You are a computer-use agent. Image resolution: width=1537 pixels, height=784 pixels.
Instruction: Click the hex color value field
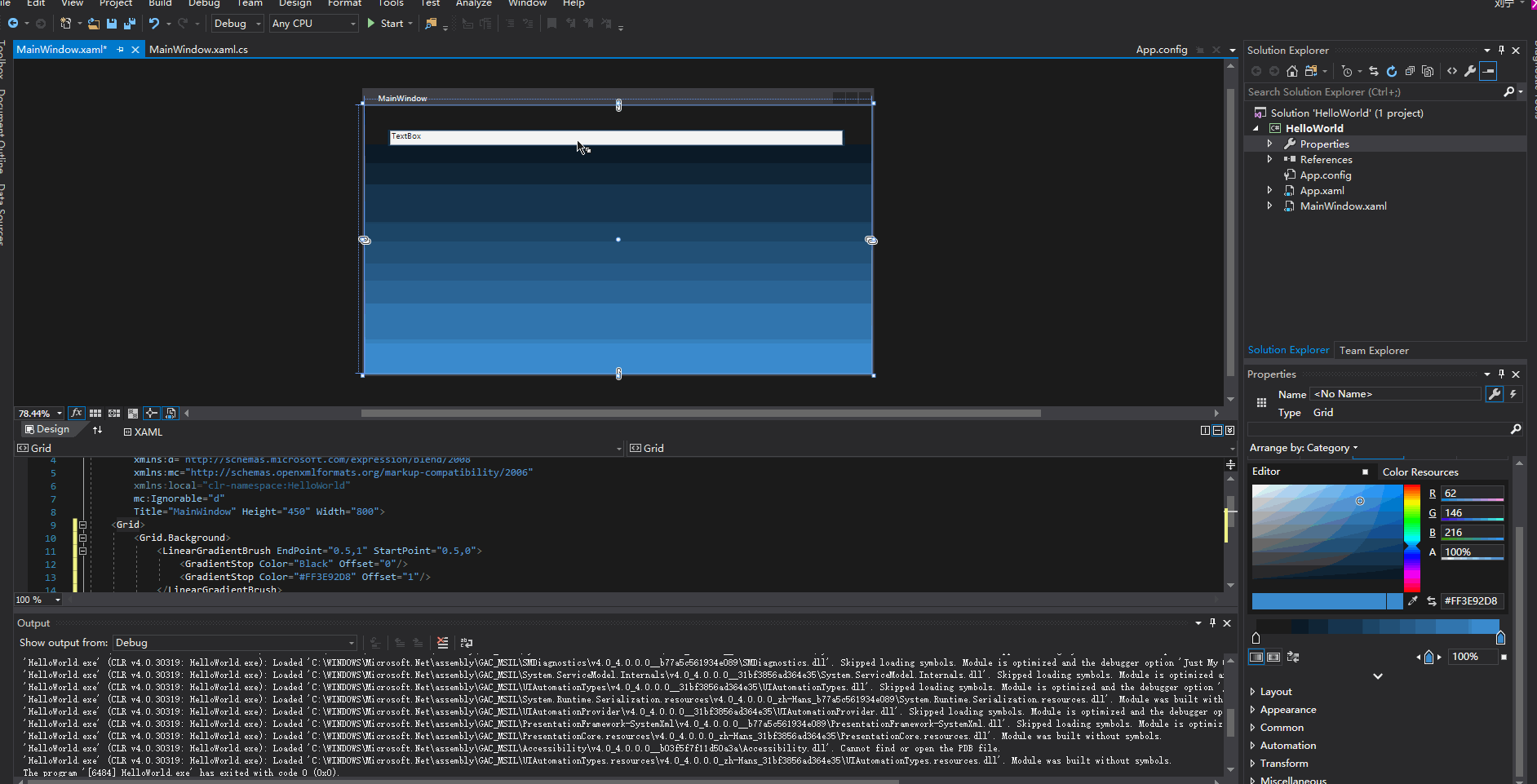1472,601
